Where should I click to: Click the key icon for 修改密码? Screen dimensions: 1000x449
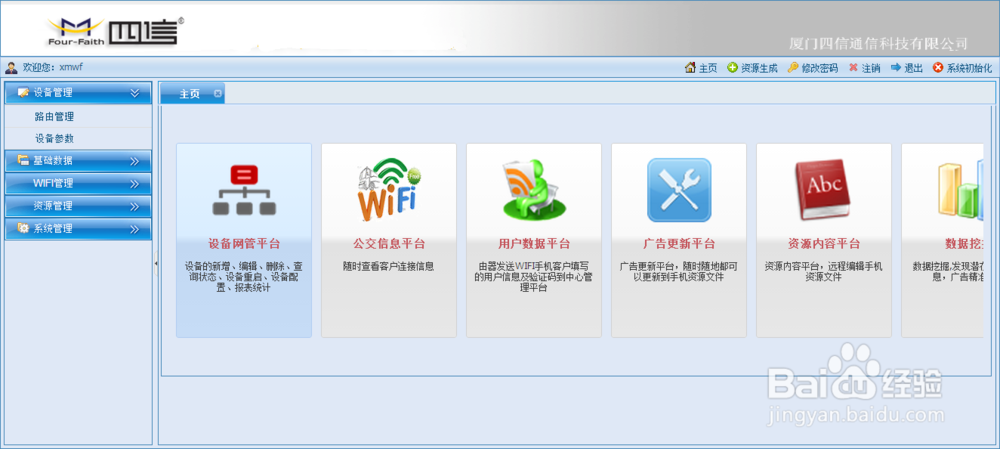pyautogui.click(x=793, y=68)
